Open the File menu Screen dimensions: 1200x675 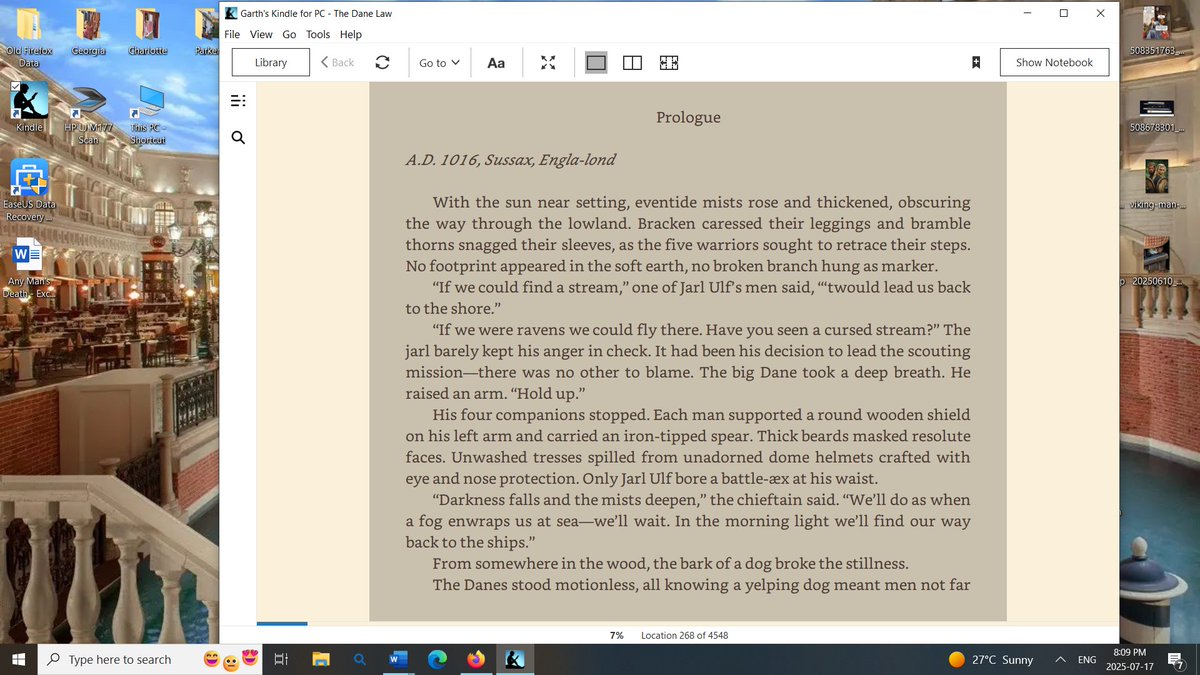[232, 34]
